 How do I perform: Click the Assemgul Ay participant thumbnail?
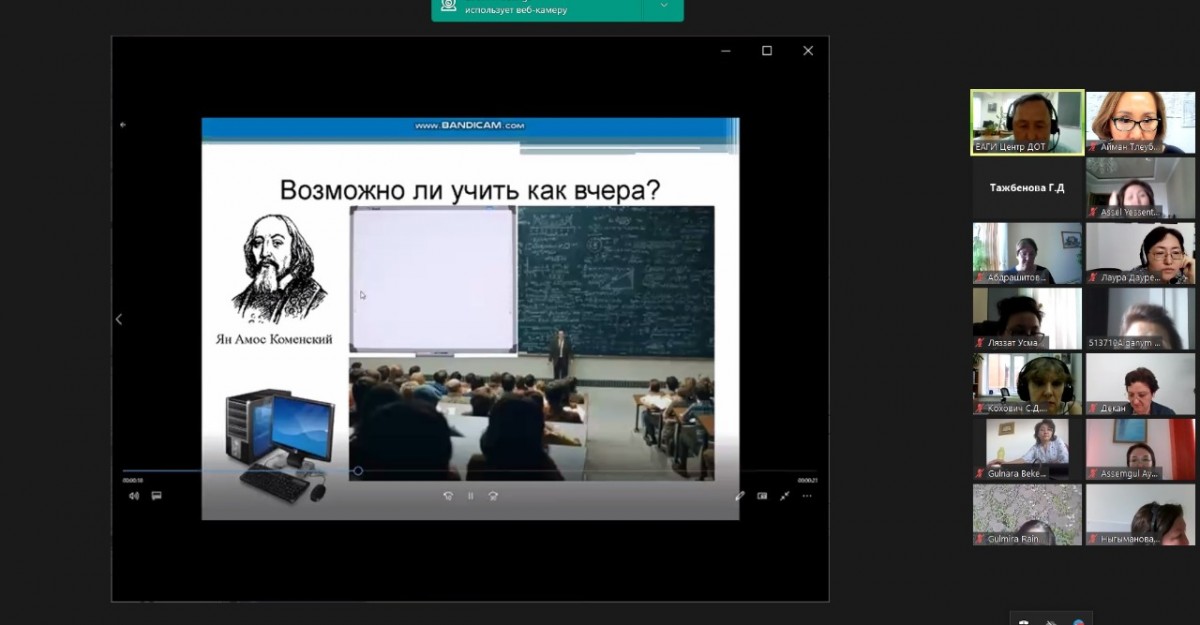coord(1140,448)
